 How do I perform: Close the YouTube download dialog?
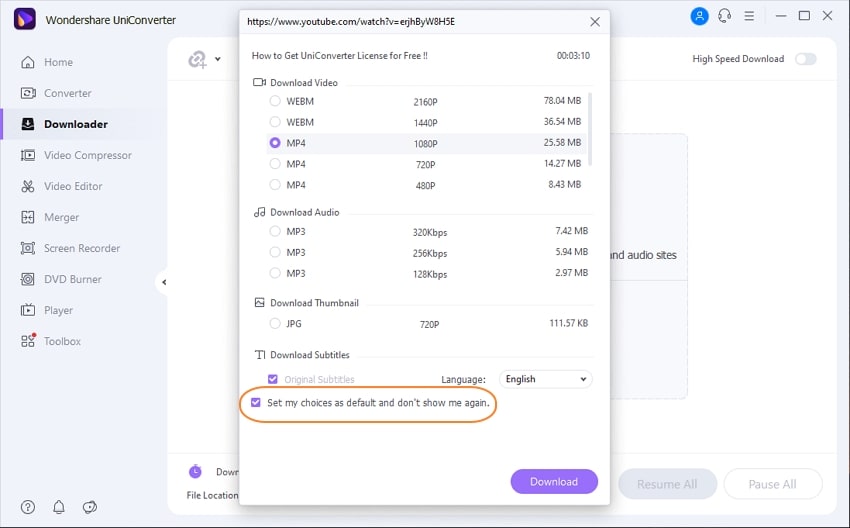coord(595,22)
